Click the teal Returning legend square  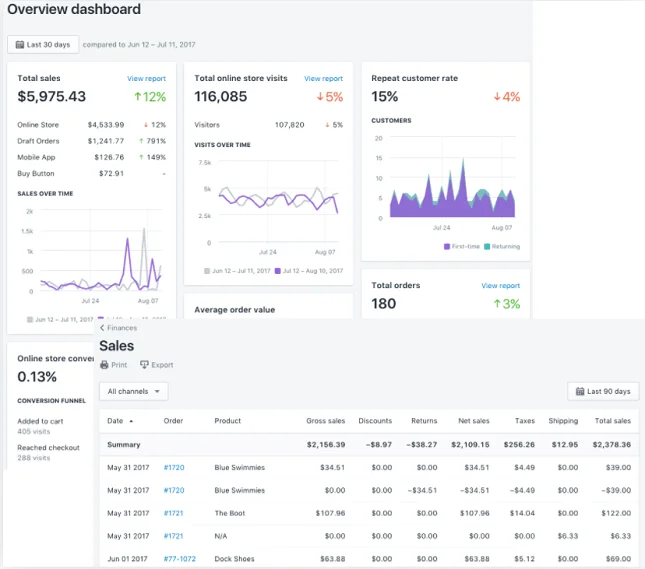pos(487,246)
